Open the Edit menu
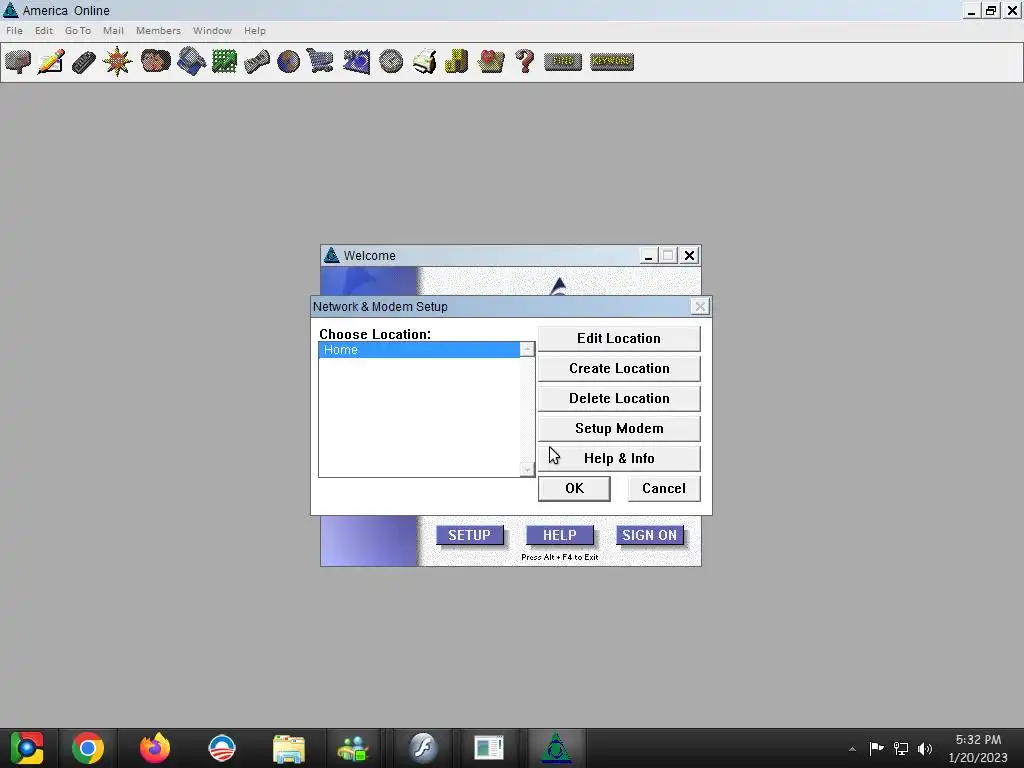The image size is (1024, 768). [x=44, y=31]
